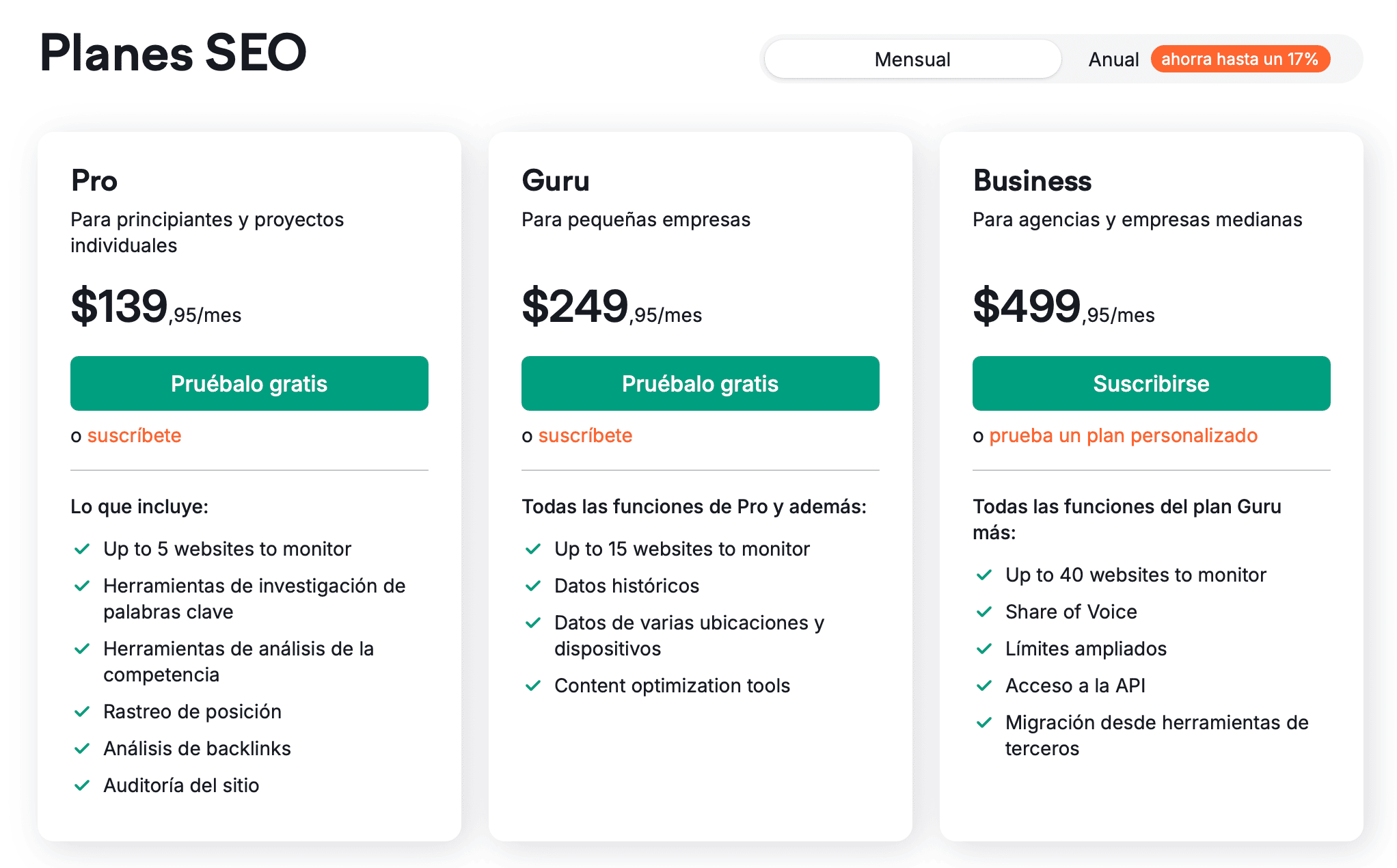
Task: Click checkmark next to "Content optimization tools"
Action: [533, 686]
